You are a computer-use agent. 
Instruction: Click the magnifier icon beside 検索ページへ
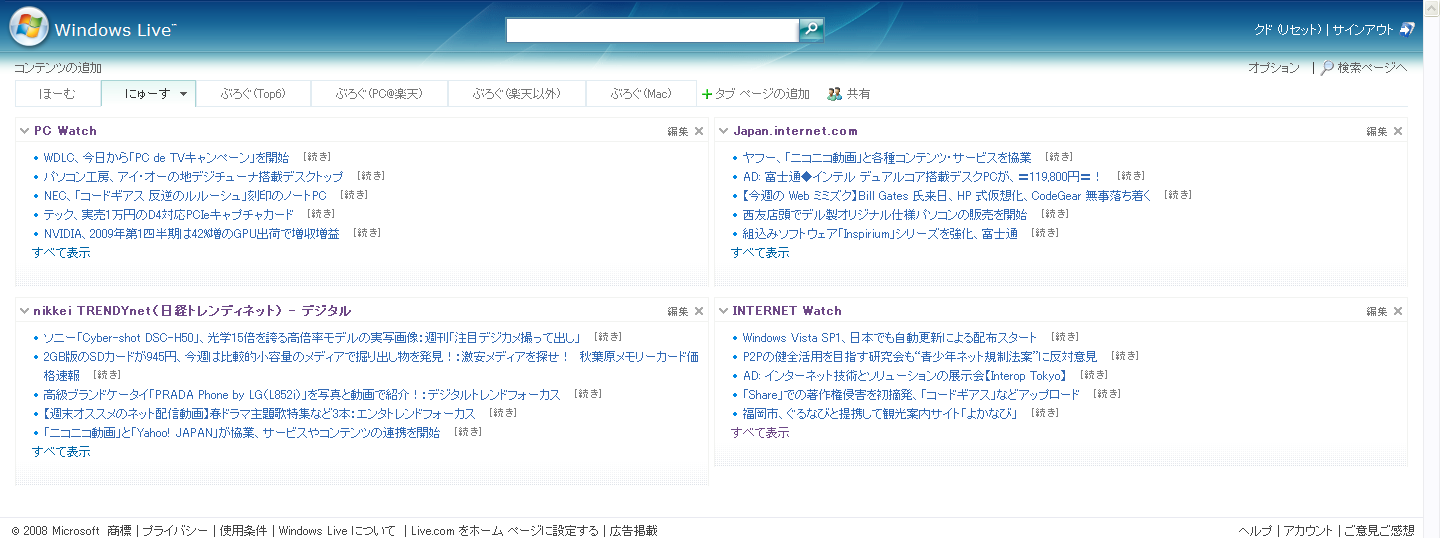click(x=1328, y=68)
